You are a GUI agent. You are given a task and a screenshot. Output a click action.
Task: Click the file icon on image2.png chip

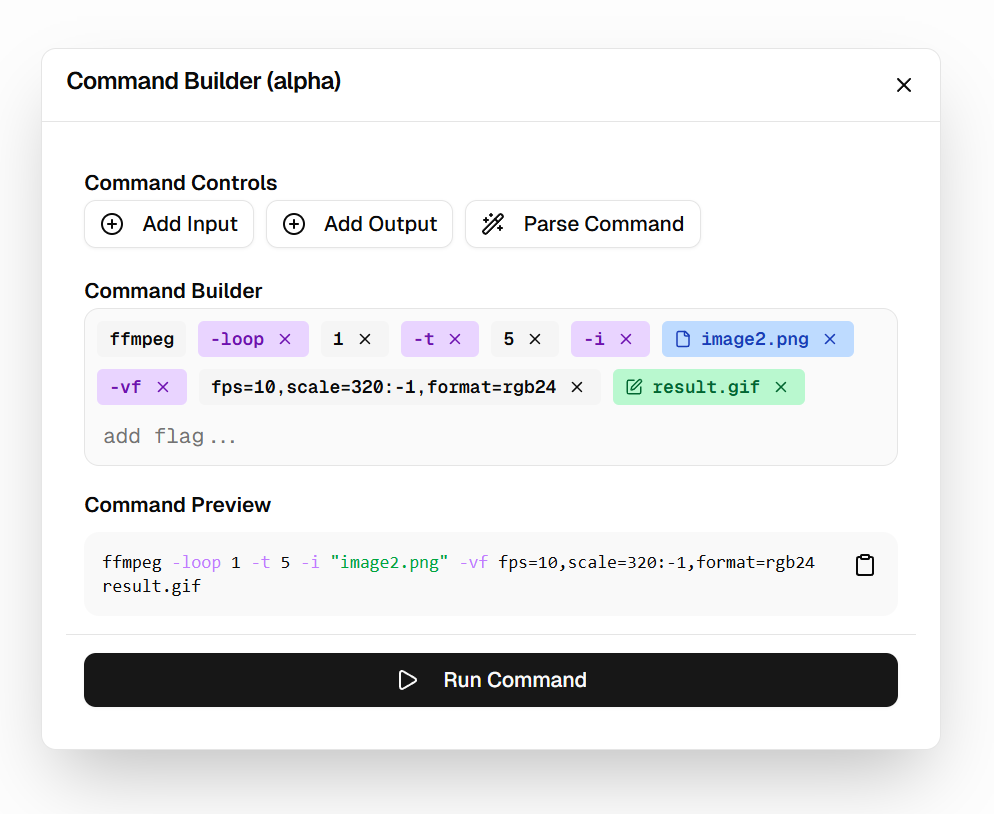click(x=683, y=340)
